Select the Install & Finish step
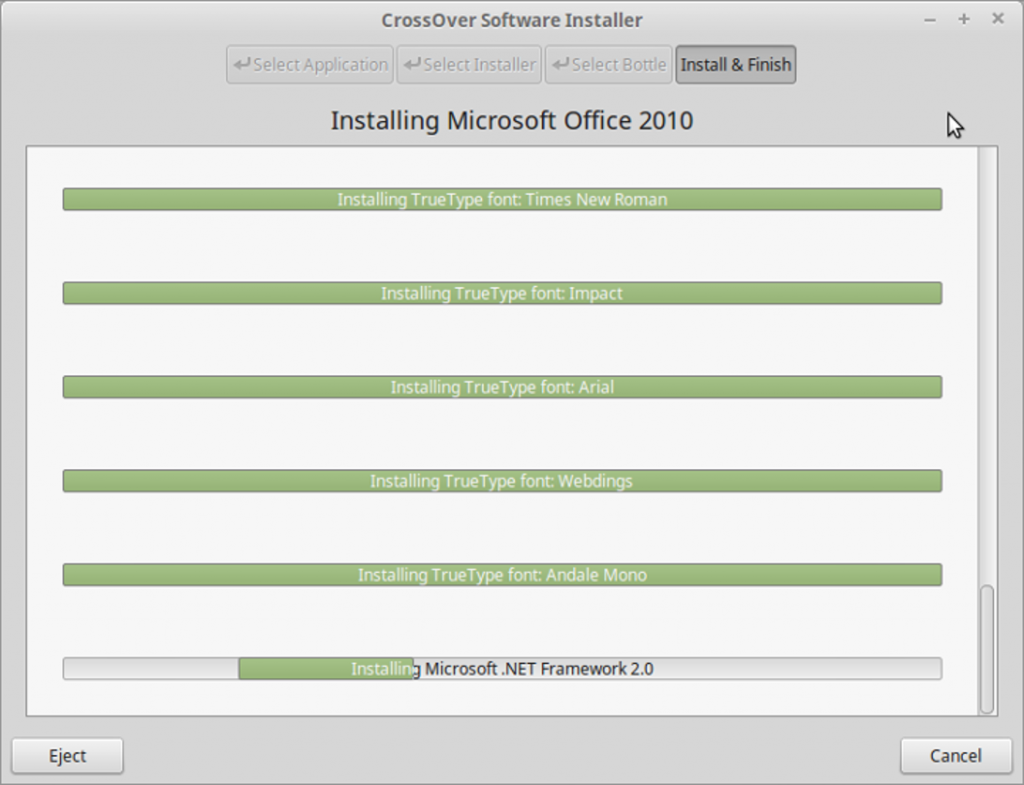Image resolution: width=1024 pixels, height=785 pixels. coord(736,65)
